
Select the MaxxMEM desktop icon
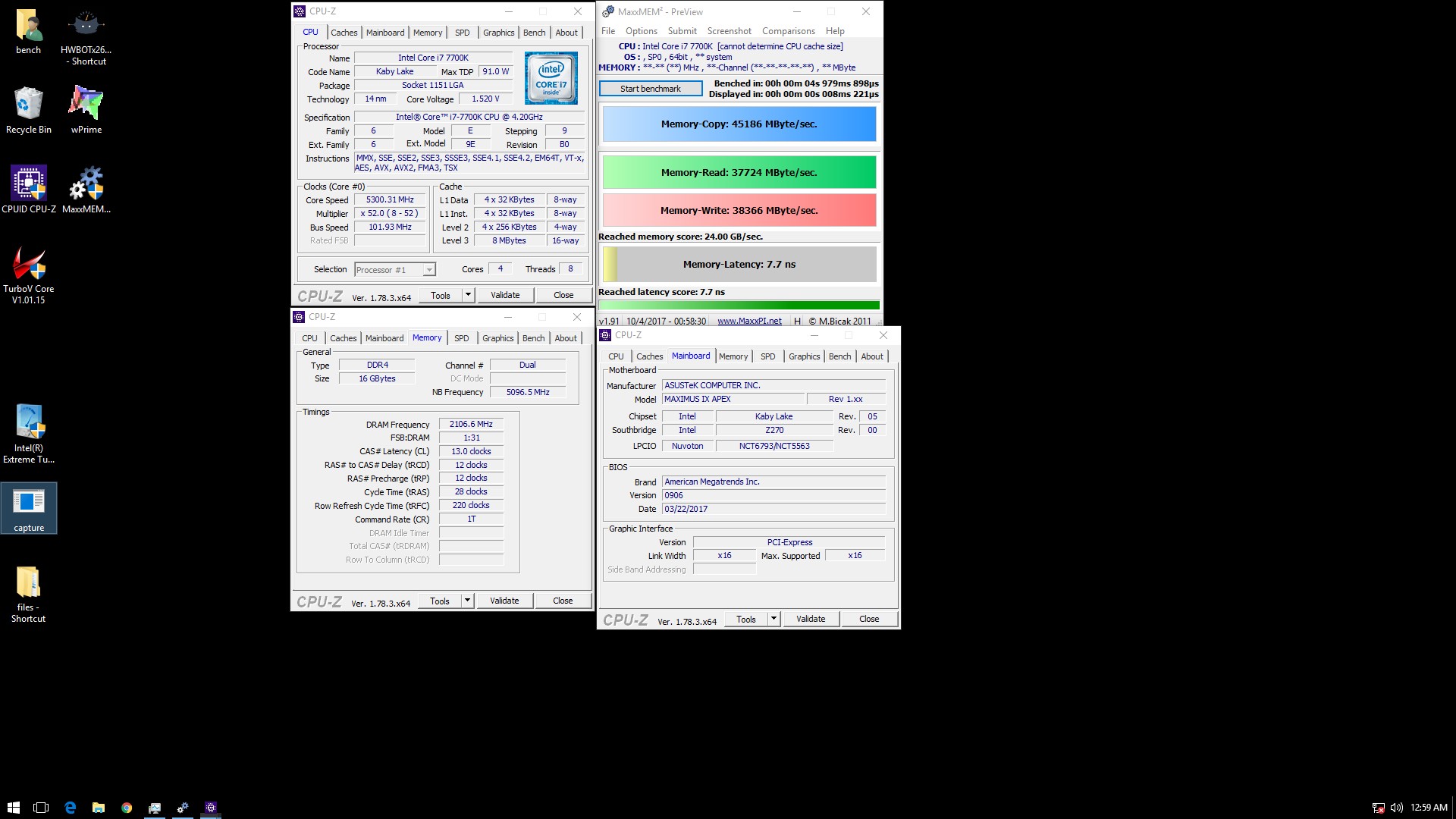point(86,190)
